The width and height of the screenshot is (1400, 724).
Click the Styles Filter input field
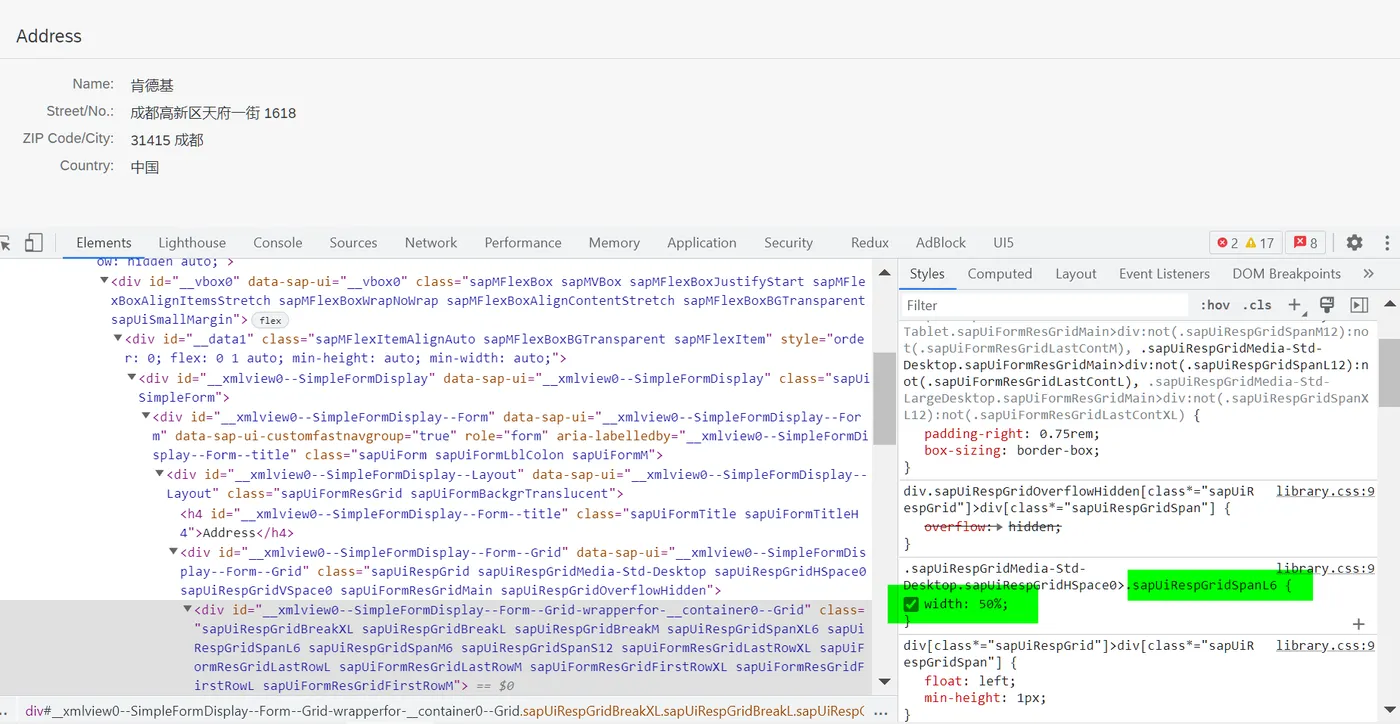(1045, 305)
